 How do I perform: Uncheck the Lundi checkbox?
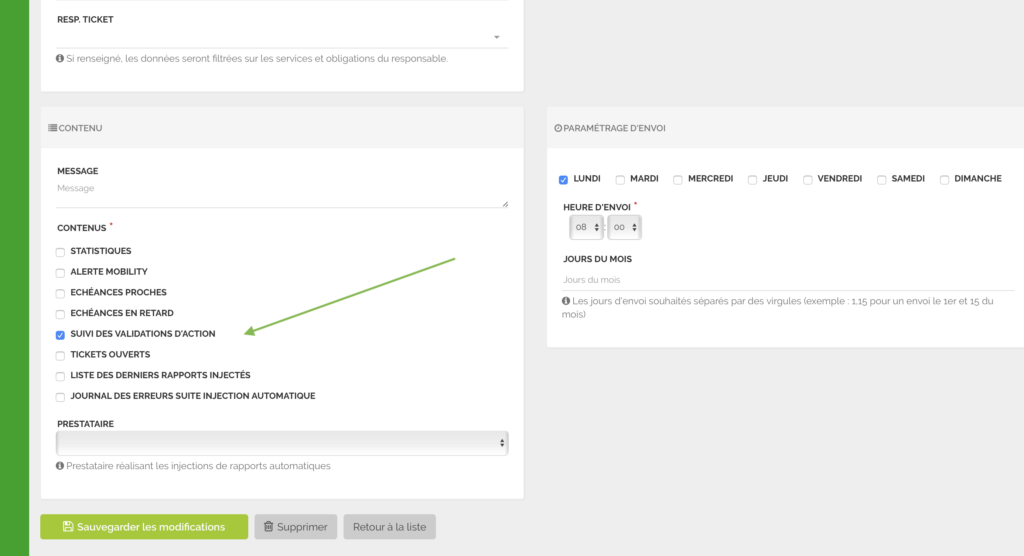[564, 180]
